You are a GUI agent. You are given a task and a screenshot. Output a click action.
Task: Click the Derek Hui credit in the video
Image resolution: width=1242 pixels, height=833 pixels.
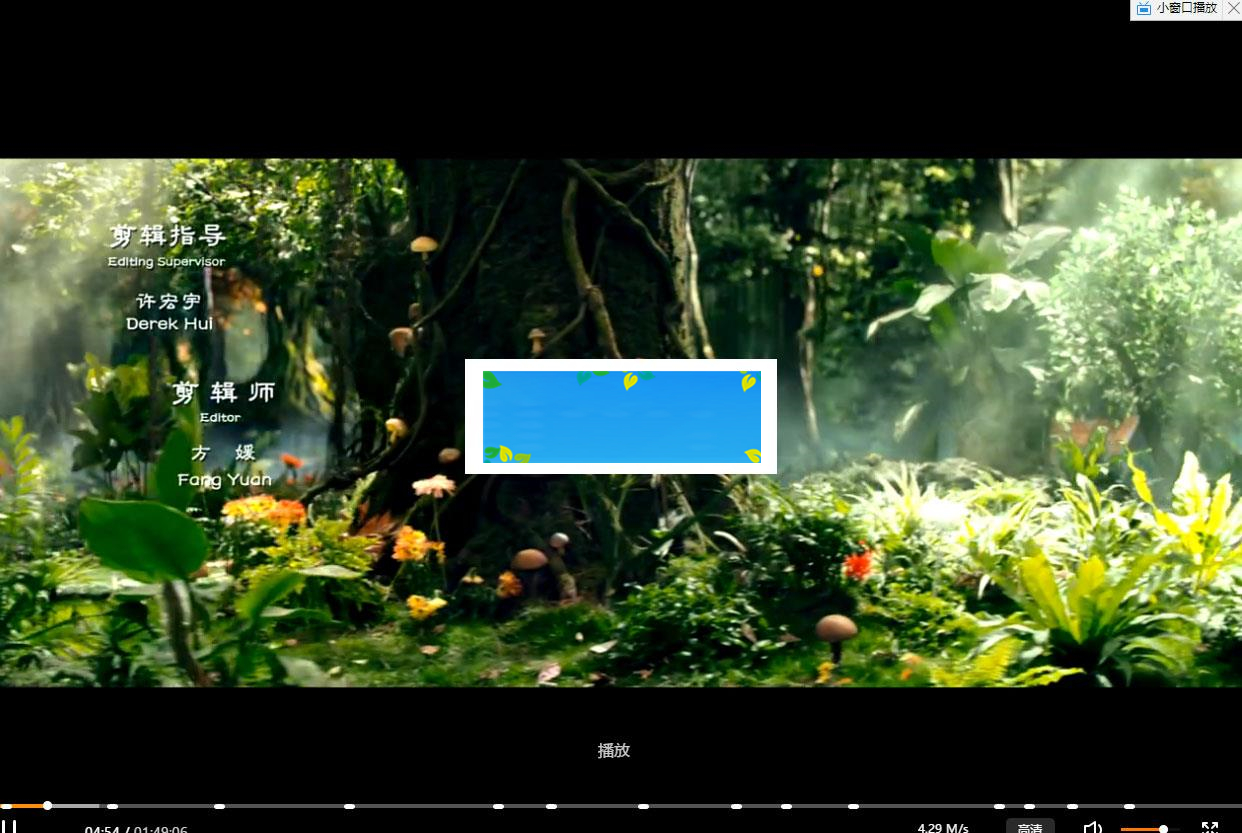[169, 324]
